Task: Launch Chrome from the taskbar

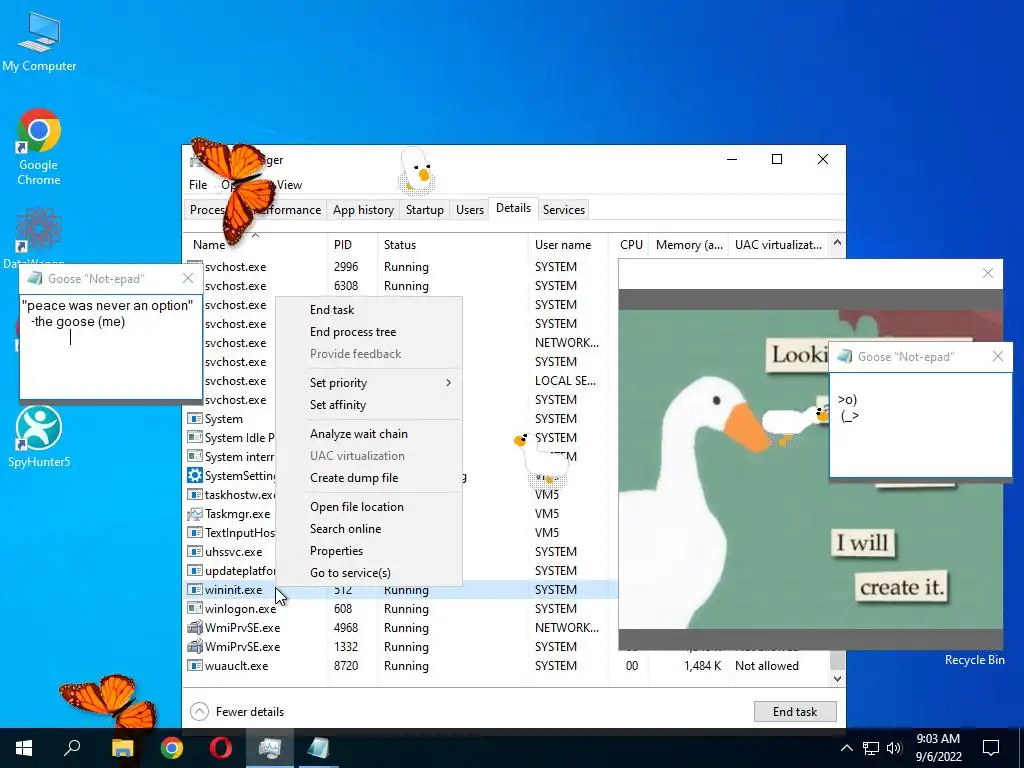Action: click(x=172, y=748)
